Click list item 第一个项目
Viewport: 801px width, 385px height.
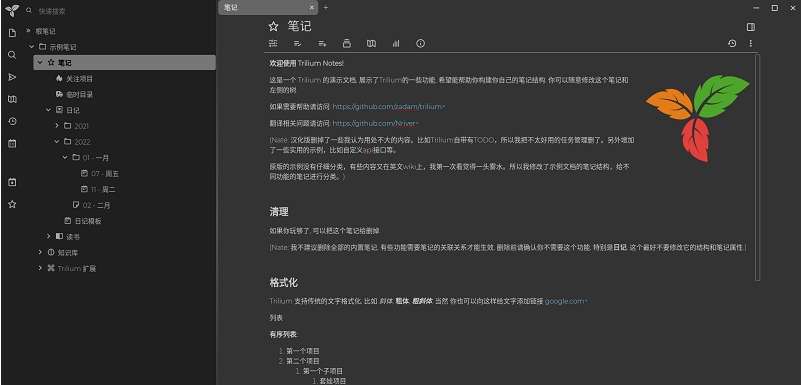point(303,351)
